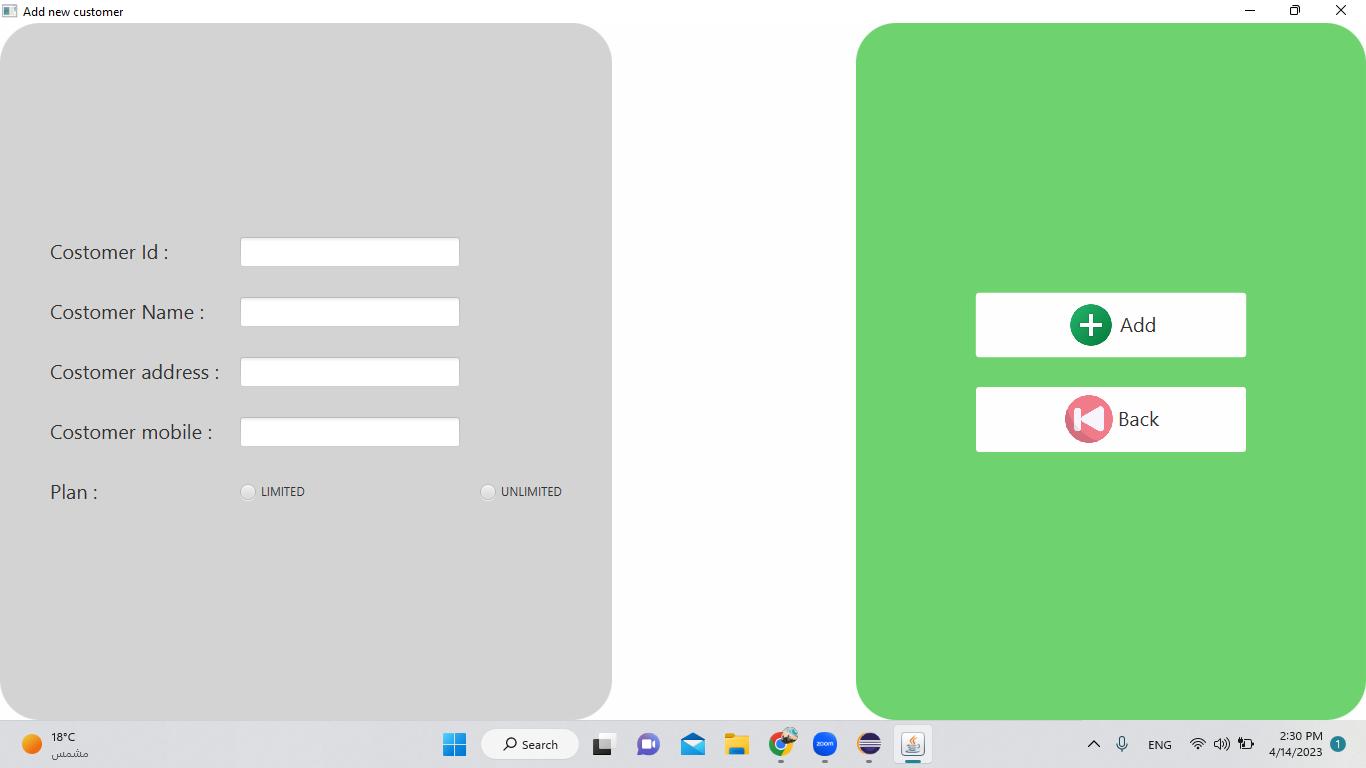
Task: Focus the Costomer Id input field
Action: pyautogui.click(x=350, y=252)
